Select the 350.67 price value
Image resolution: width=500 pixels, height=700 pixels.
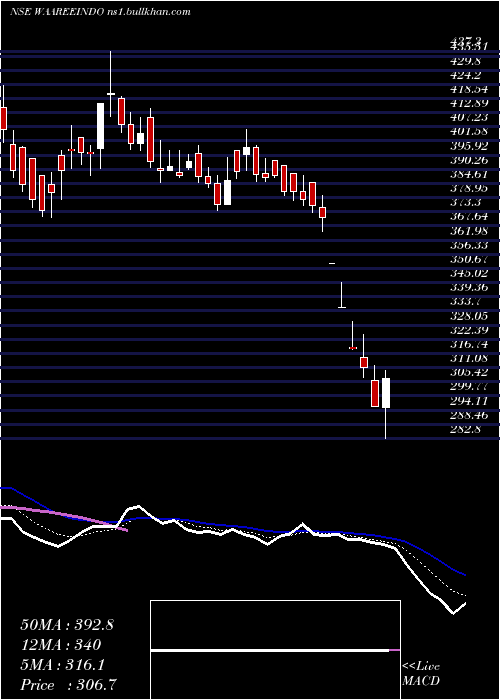point(471,259)
